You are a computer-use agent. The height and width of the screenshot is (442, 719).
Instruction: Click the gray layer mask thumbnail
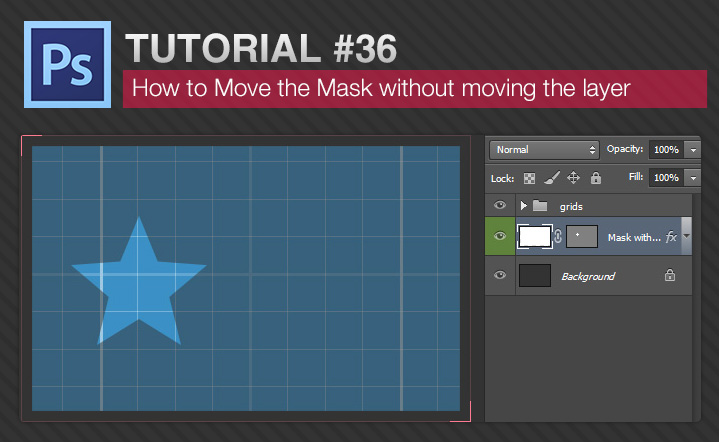pos(581,237)
